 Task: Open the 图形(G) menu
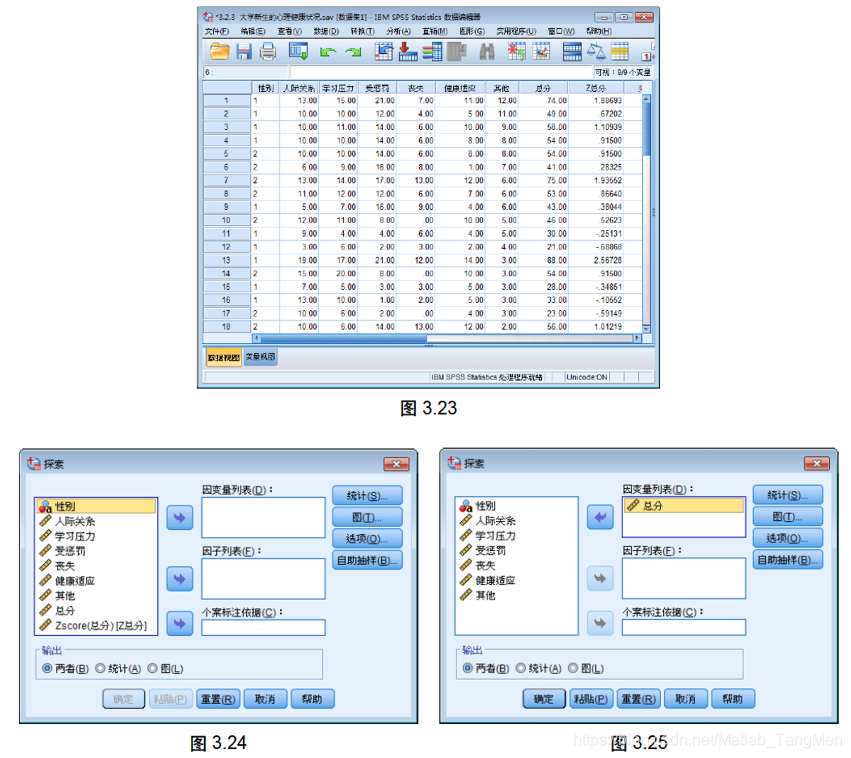pyautogui.click(x=472, y=31)
